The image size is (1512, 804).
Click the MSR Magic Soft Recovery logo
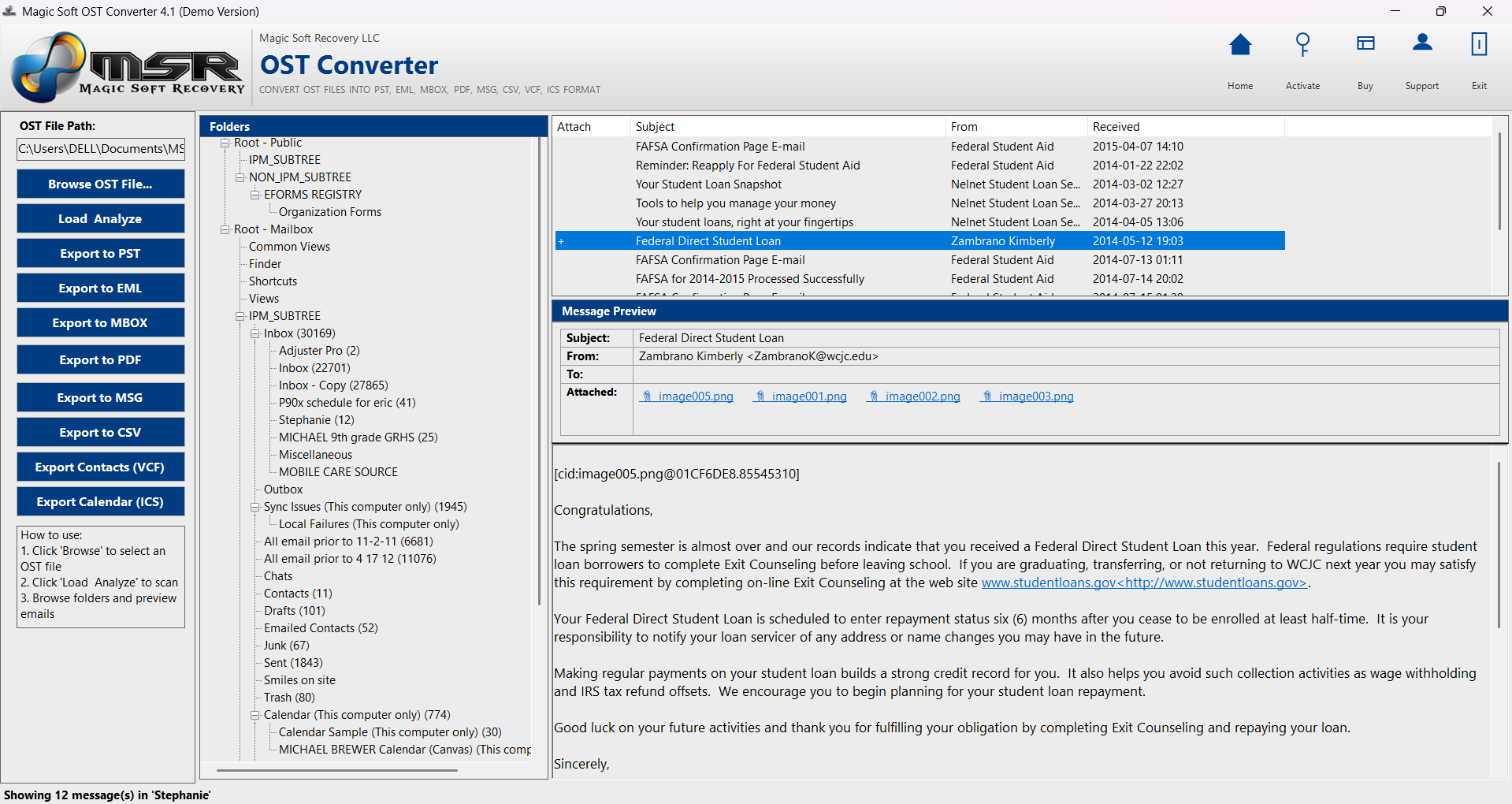point(128,68)
